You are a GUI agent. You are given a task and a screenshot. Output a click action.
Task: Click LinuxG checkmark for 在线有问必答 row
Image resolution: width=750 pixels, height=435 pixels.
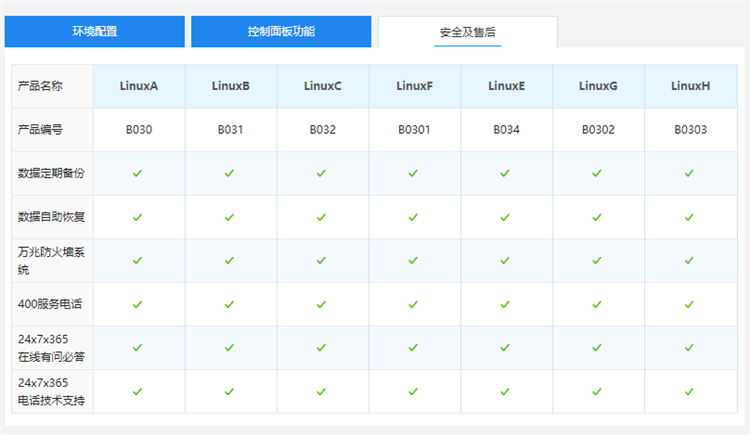[x=597, y=348]
